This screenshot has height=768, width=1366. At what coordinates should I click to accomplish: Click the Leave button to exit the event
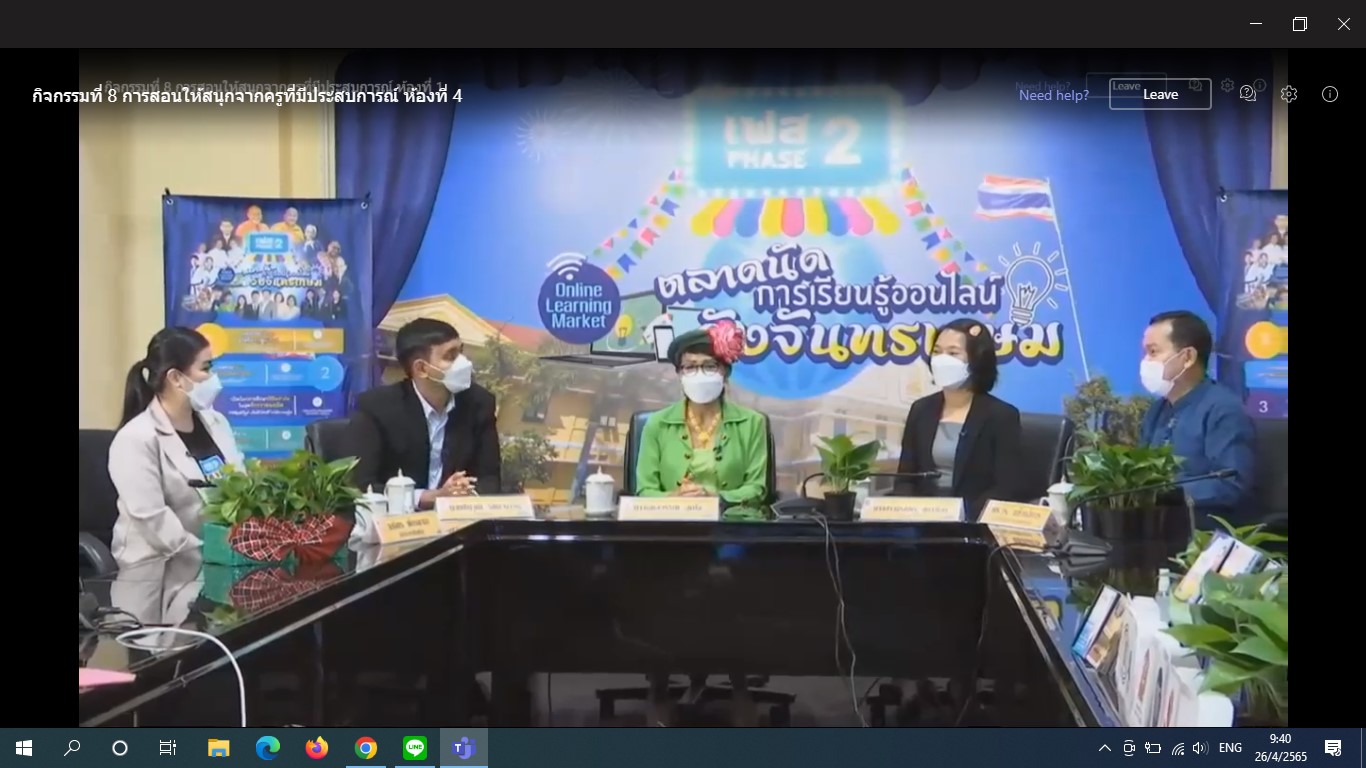[1160, 94]
